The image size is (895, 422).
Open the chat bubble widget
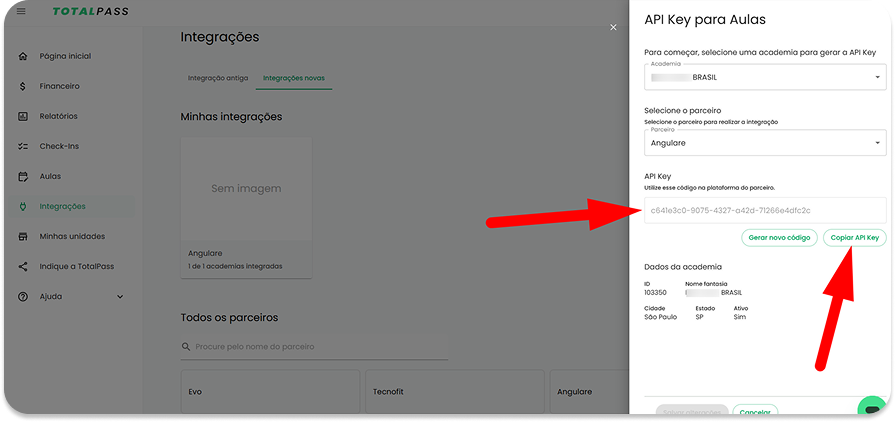coord(872,409)
